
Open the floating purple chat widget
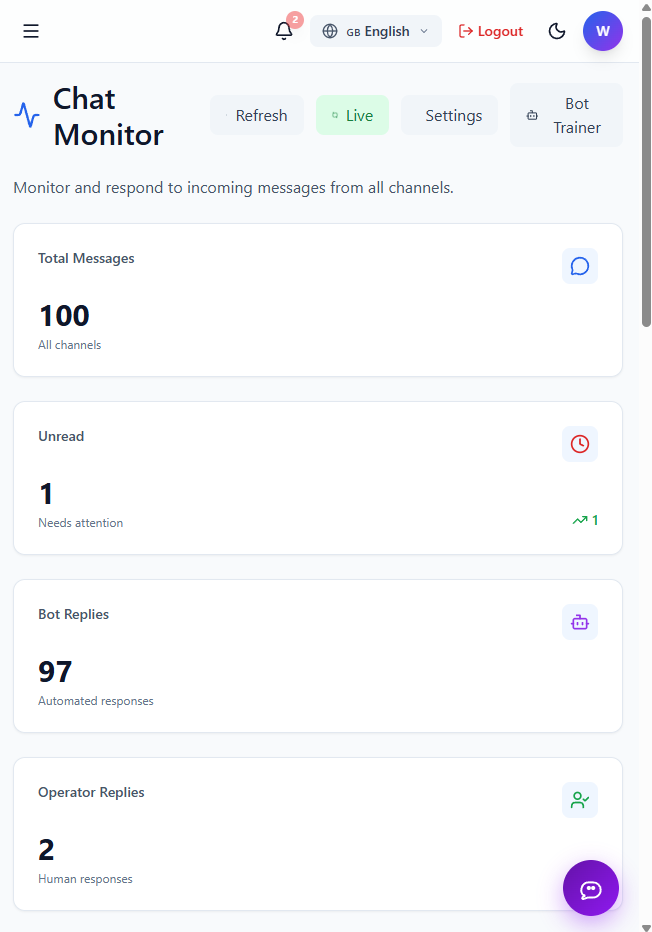pos(590,888)
